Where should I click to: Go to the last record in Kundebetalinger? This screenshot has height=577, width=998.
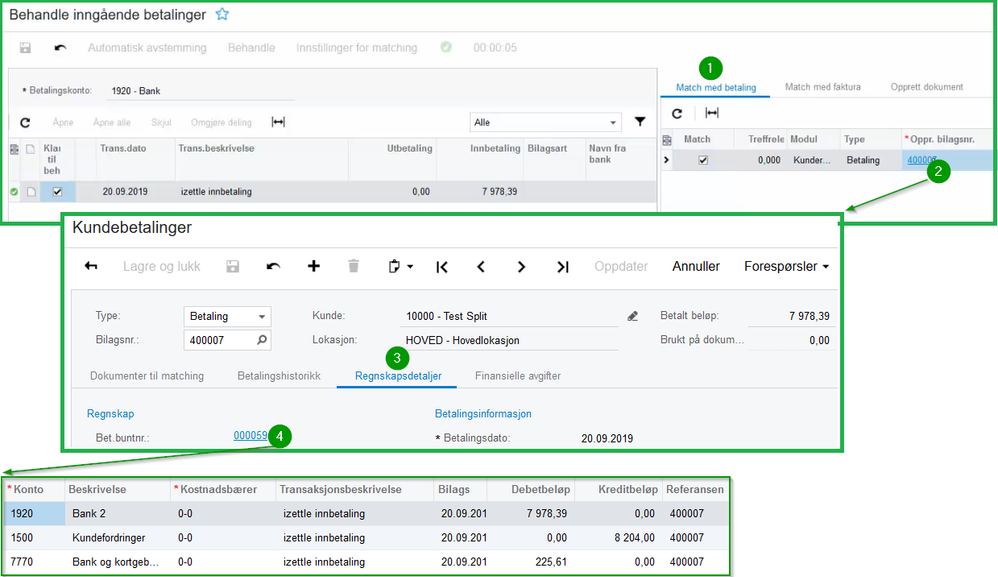[x=563, y=266]
